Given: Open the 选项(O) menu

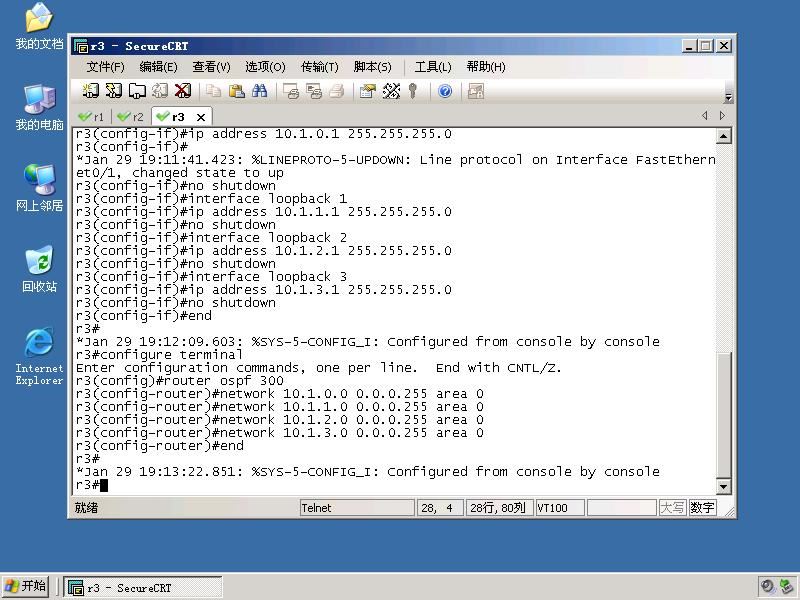Looking at the screenshot, I should click(x=265, y=67).
